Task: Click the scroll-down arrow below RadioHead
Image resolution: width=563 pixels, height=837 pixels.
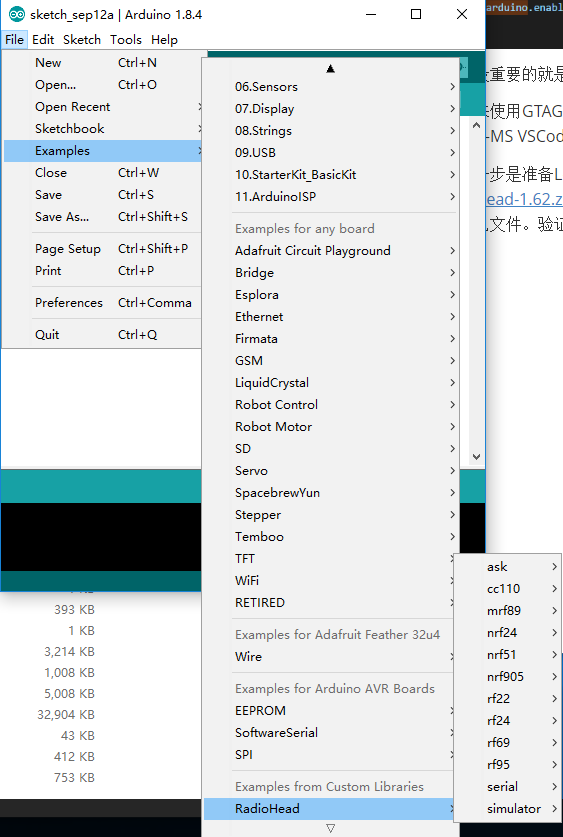Action: 330,828
